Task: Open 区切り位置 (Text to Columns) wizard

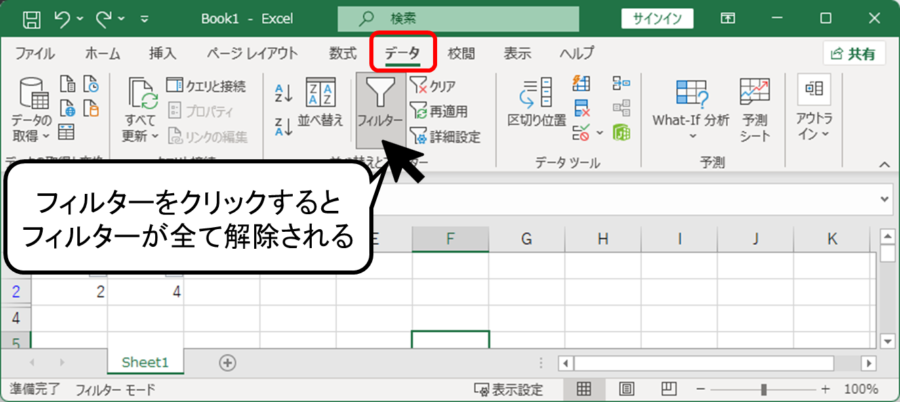Action: point(537,102)
